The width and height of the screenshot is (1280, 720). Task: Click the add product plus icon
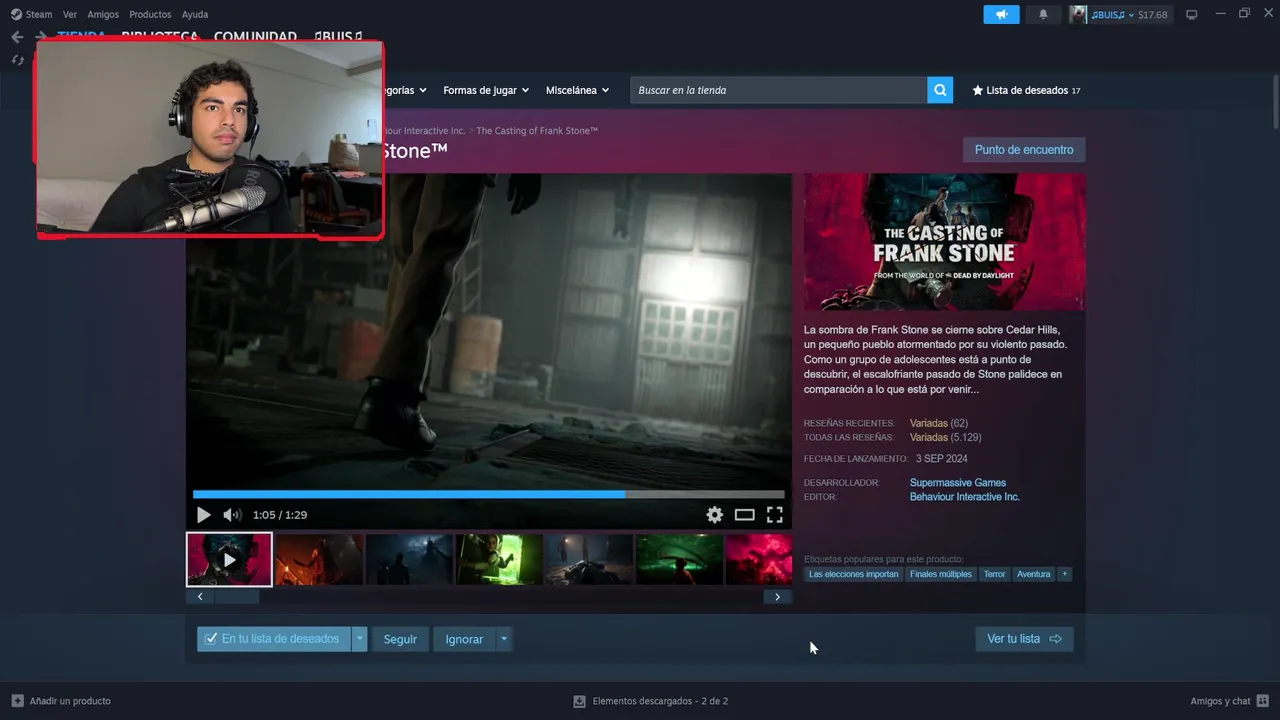(x=17, y=701)
